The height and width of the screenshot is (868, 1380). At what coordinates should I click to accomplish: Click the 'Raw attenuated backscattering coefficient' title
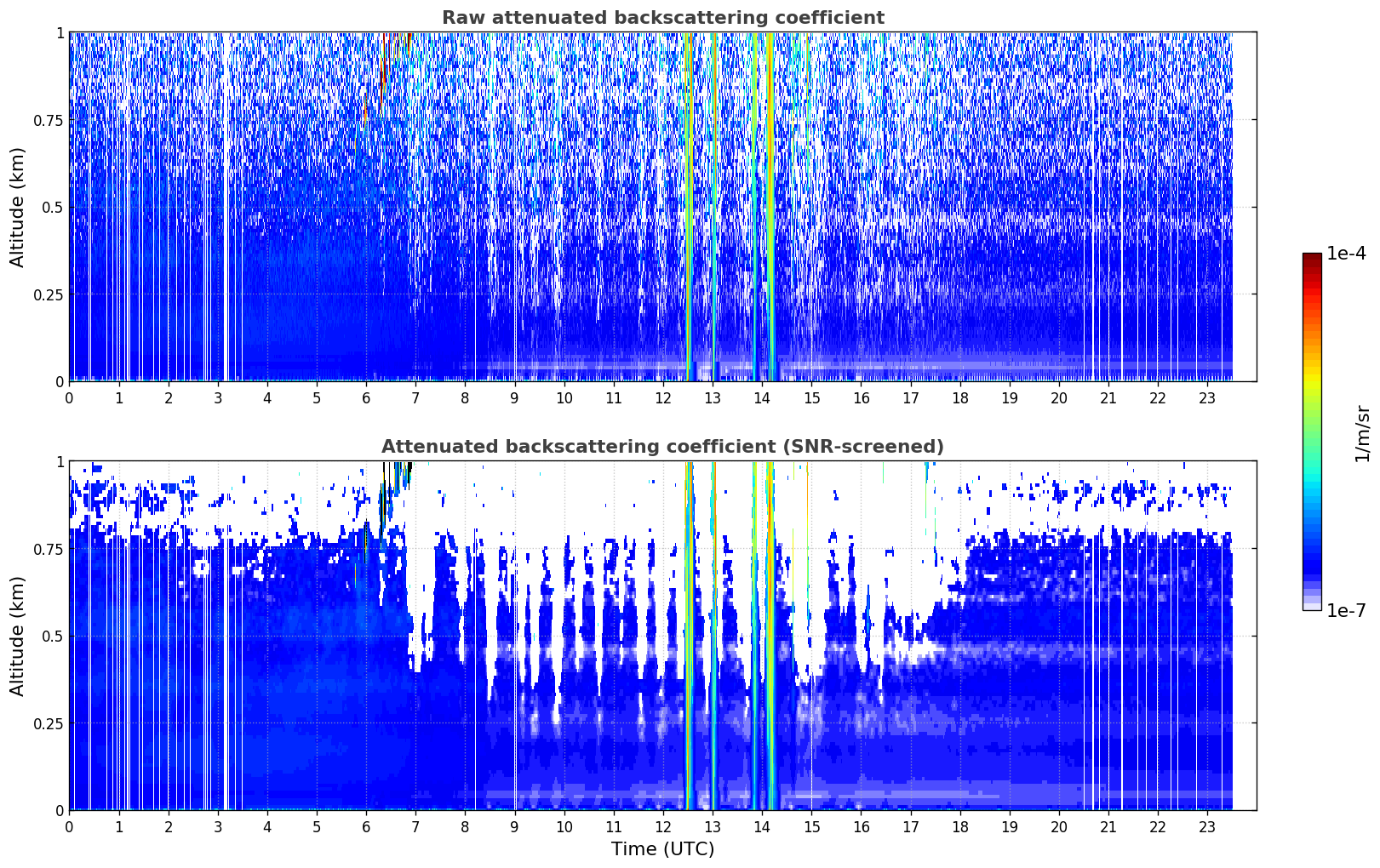tap(662, 18)
